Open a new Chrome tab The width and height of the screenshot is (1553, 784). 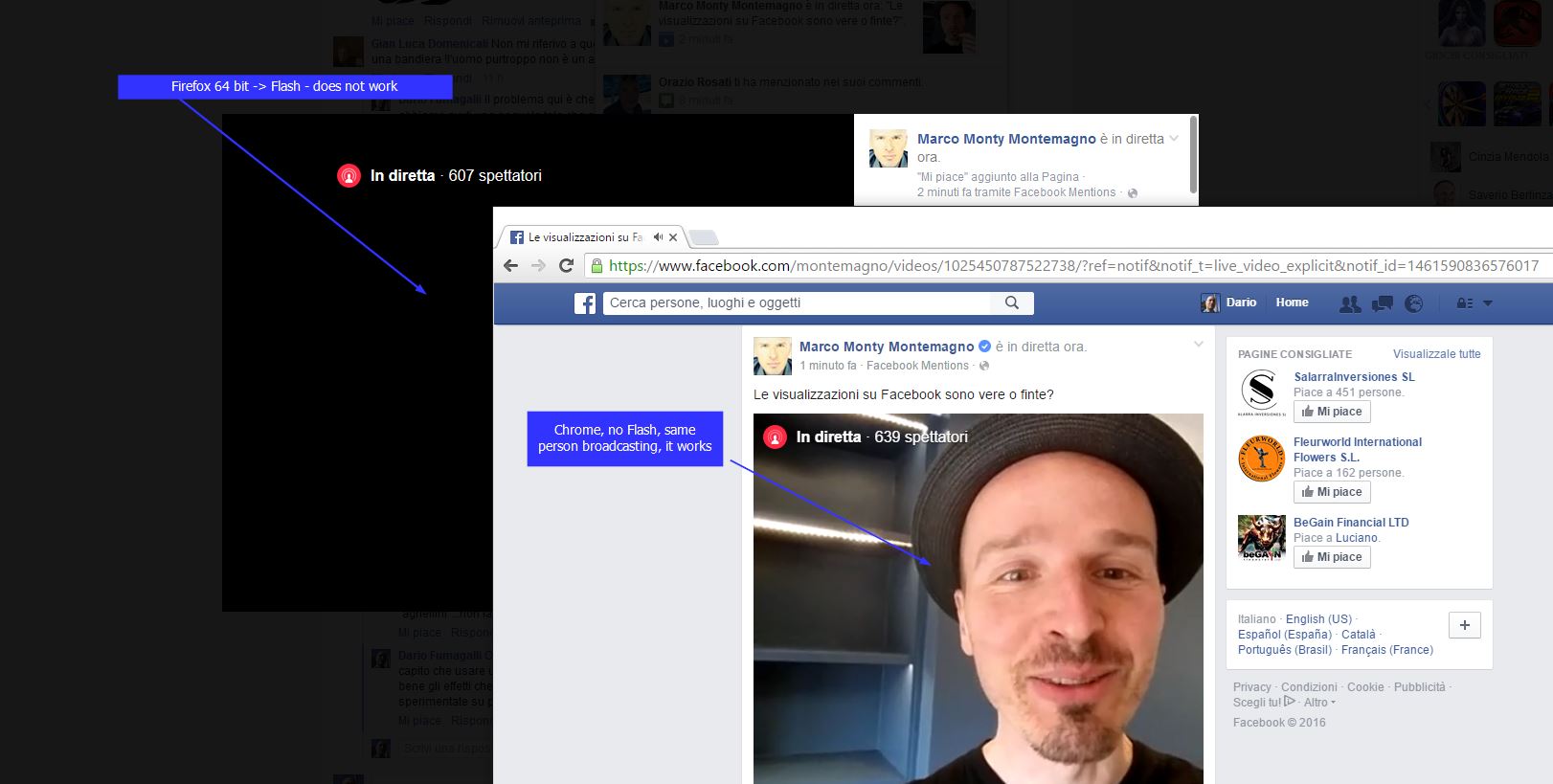point(703,237)
